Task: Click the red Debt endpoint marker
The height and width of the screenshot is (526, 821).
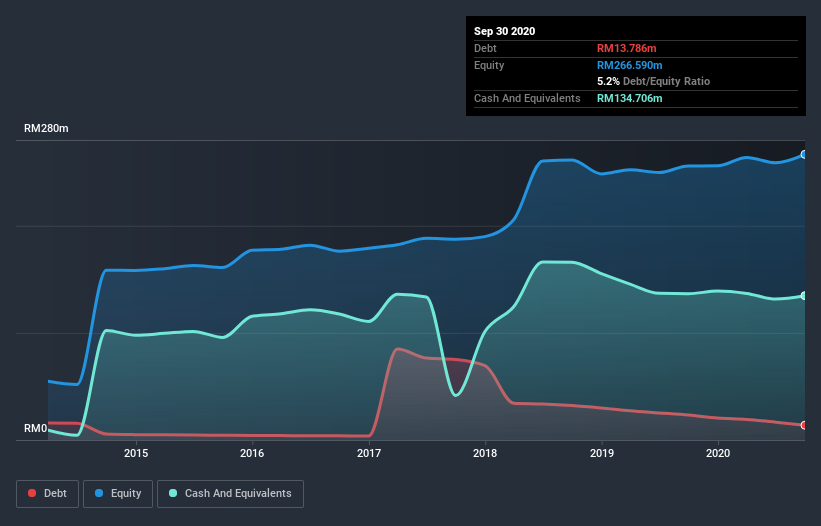Action: tap(804, 425)
